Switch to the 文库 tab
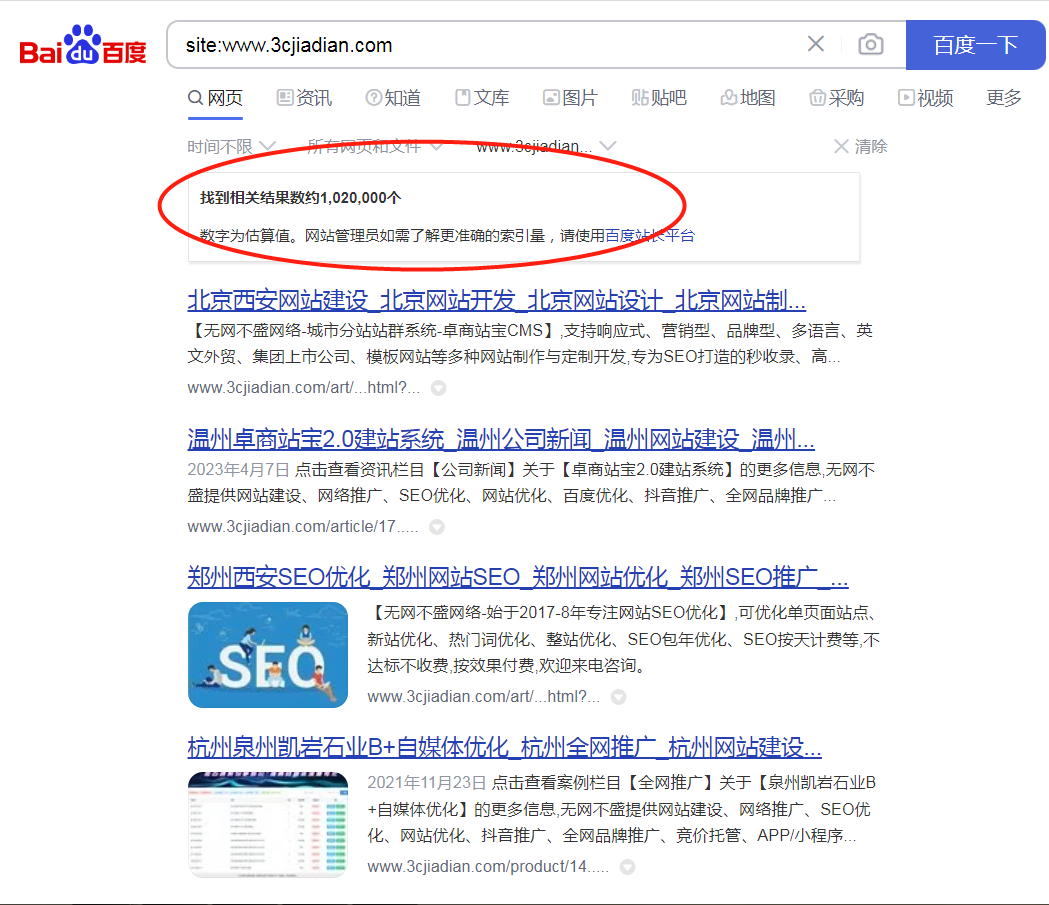1049x905 pixels. 482,98
